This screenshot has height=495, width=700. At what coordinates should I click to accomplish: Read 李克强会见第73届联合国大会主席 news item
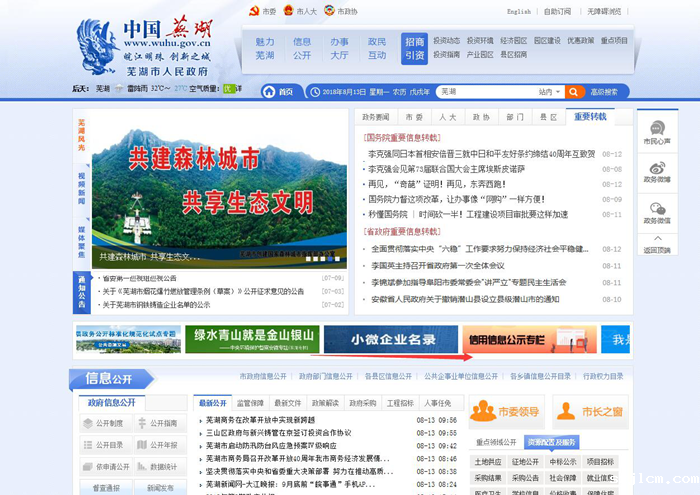[x=446, y=169]
